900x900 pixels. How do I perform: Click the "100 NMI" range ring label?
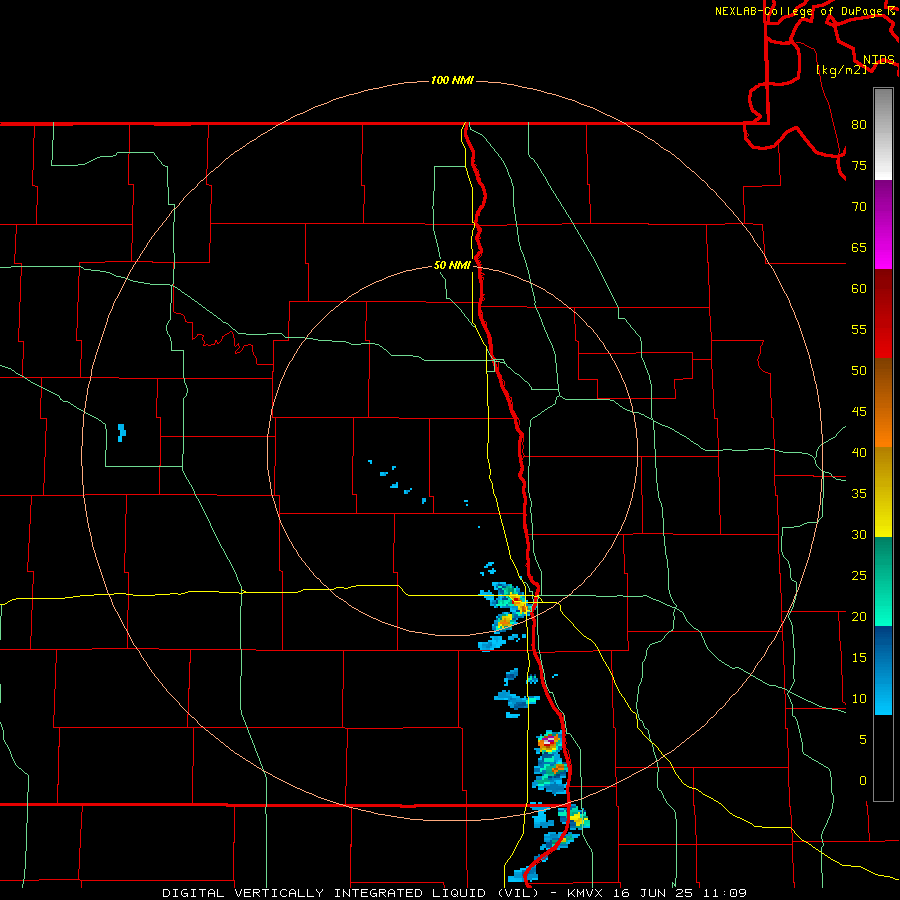(x=452, y=80)
